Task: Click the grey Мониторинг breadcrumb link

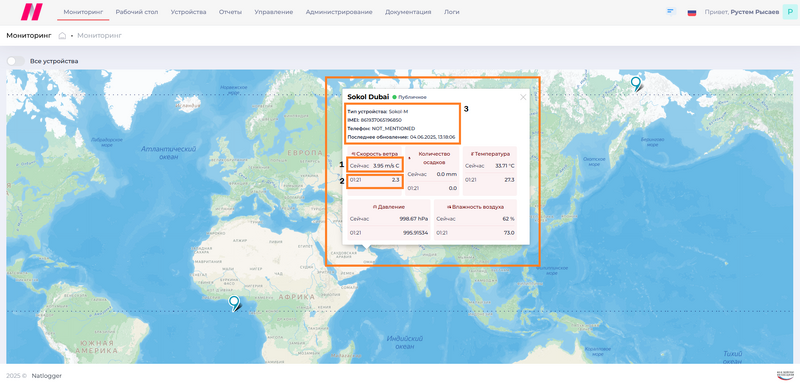Action: click(99, 36)
